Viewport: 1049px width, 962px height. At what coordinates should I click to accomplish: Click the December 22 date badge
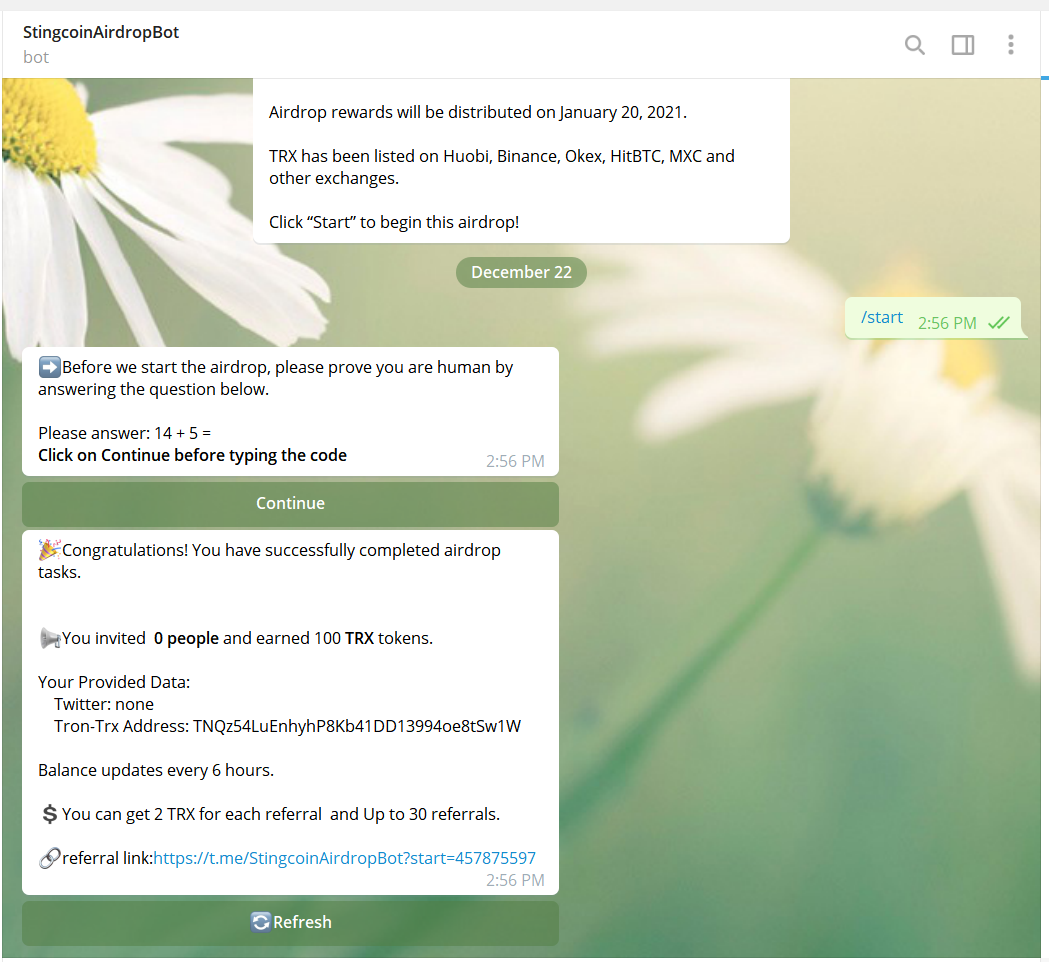pos(521,272)
